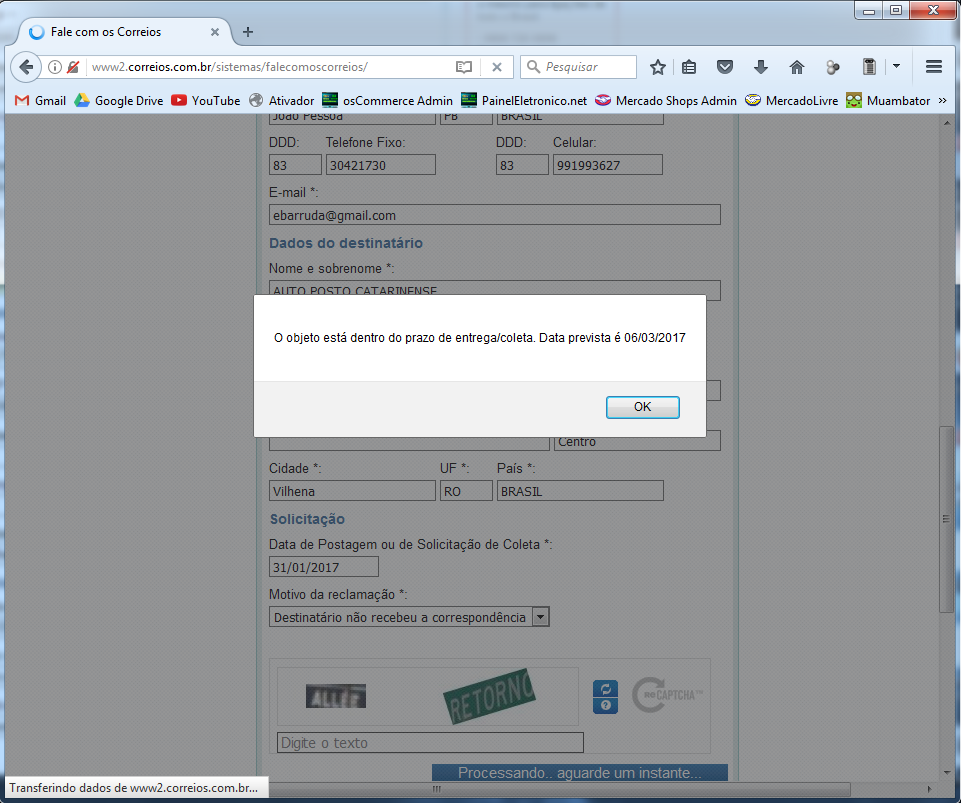Open the Muambator bookmark
The height and width of the screenshot is (803, 961).
pos(887,101)
